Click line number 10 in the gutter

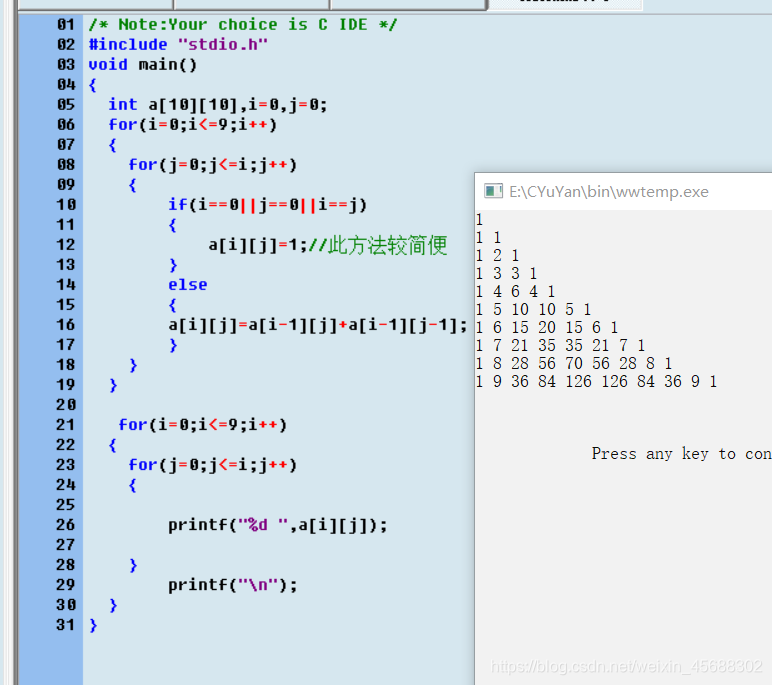coord(66,205)
